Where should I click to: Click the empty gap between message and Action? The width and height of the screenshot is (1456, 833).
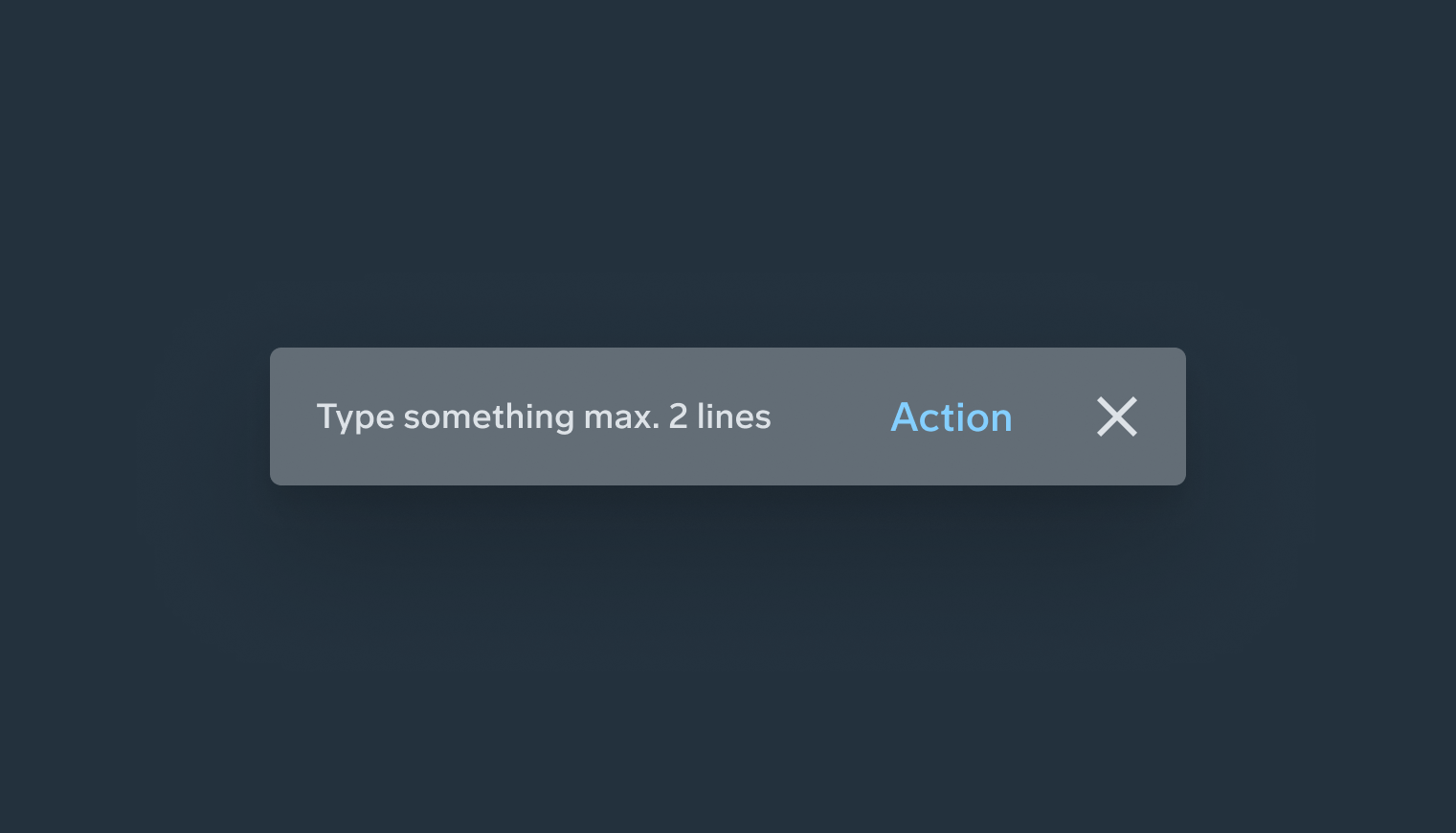click(x=831, y=416)
